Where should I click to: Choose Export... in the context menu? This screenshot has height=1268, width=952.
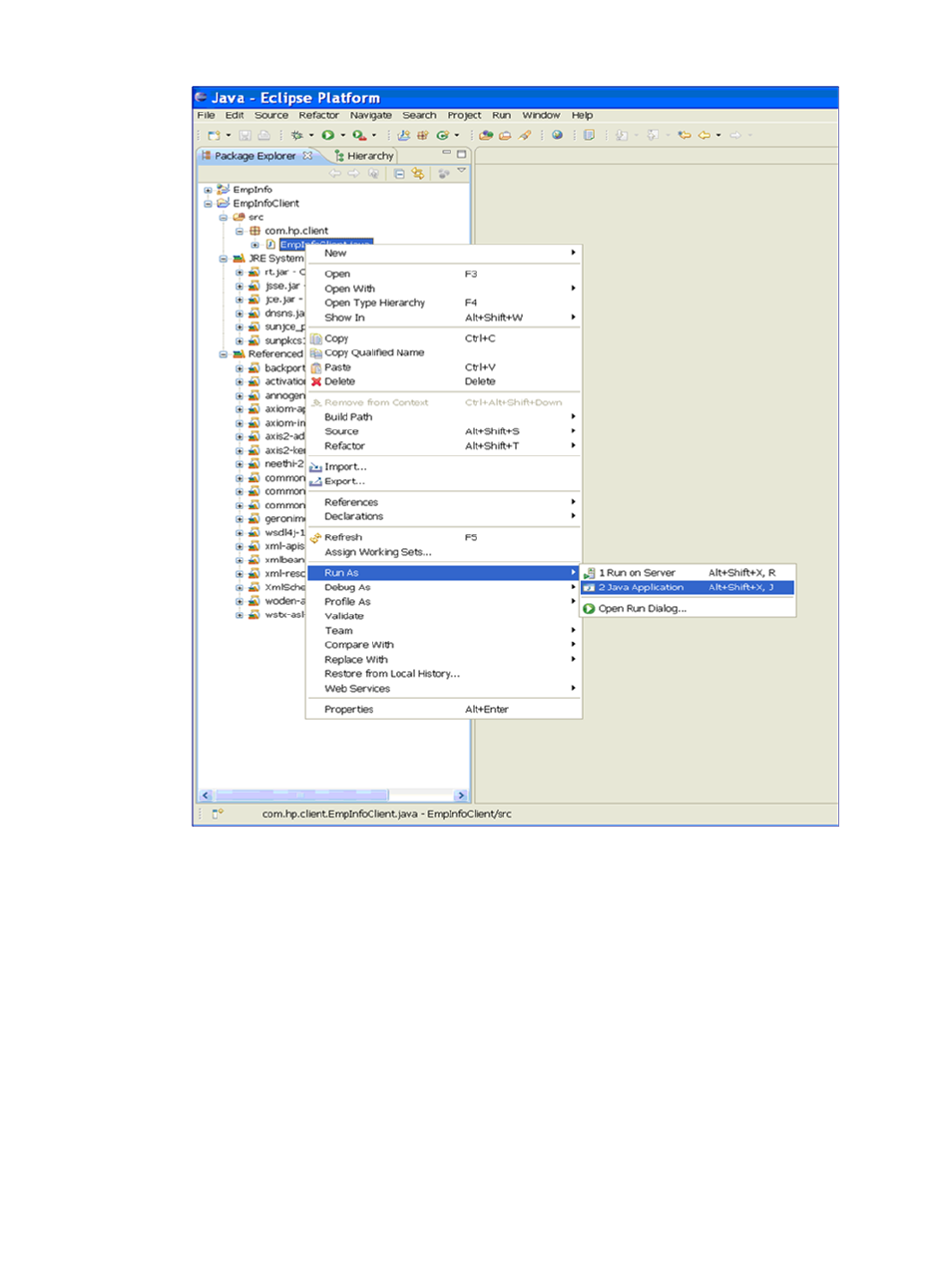(443, 481)
